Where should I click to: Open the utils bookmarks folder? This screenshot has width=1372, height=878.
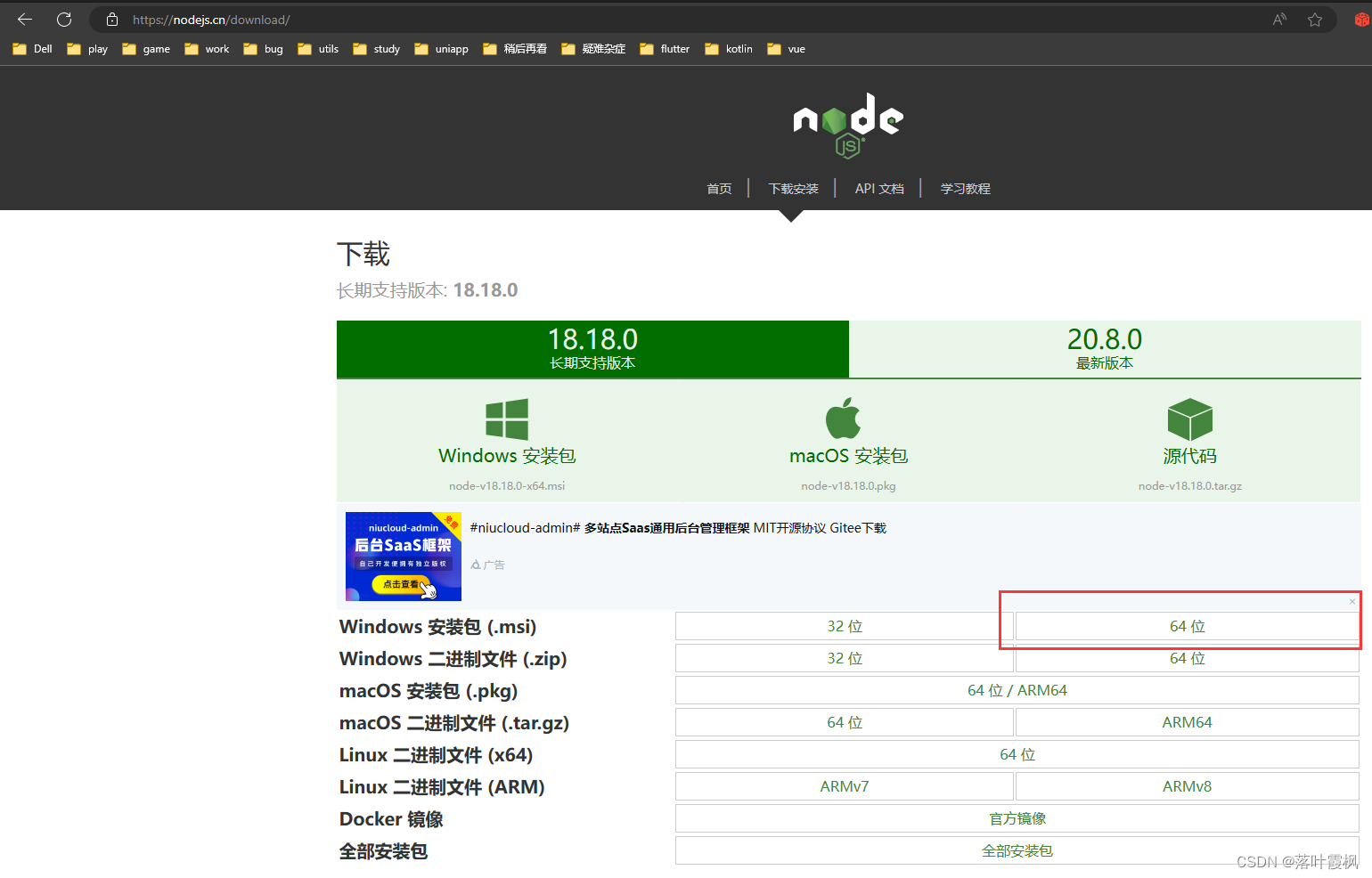(x=318, y=49)
